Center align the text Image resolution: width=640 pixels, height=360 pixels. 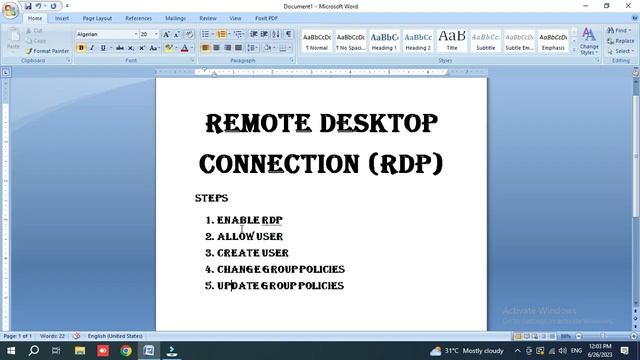216,48
